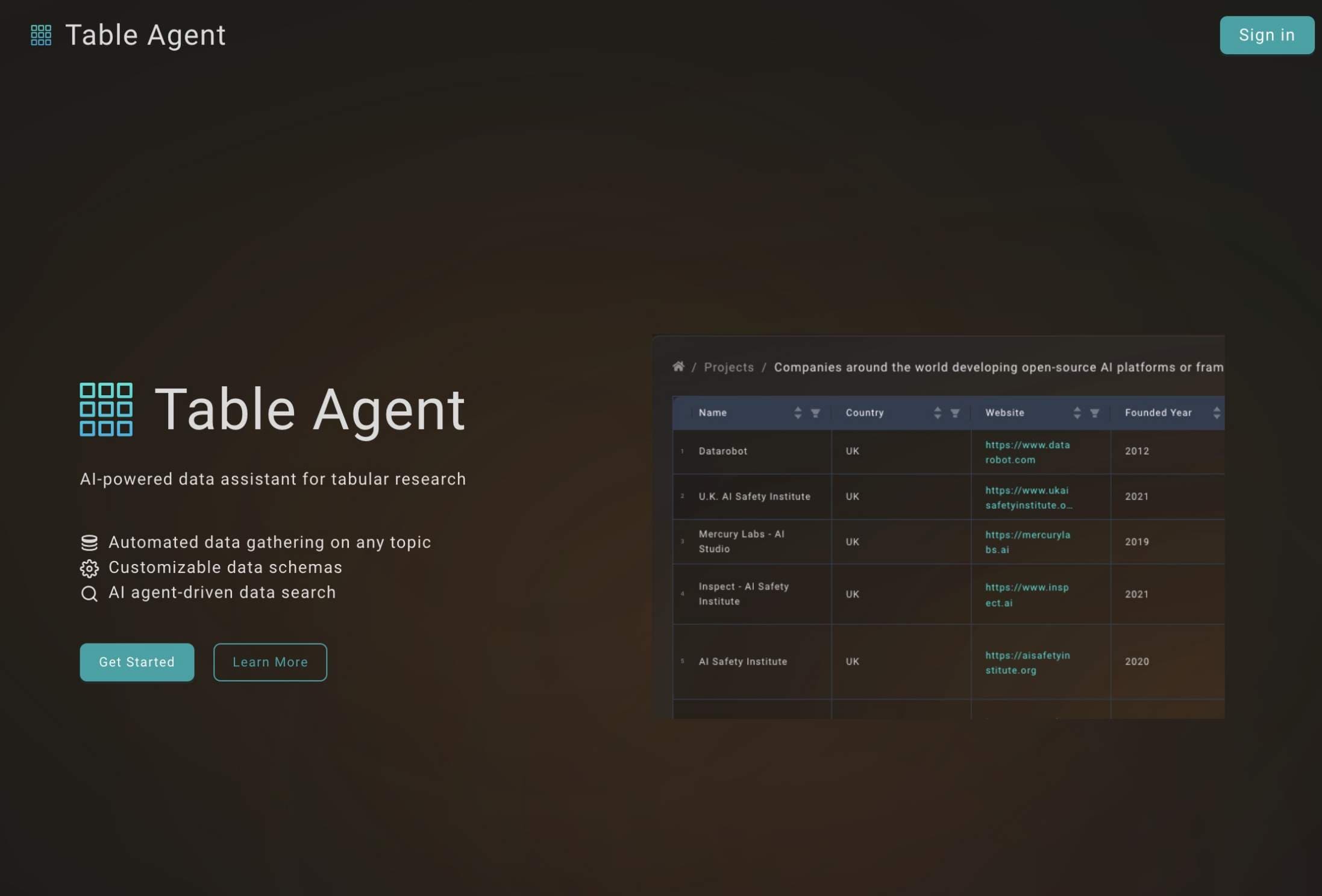Click the Learn More button
1322x896 pixels.
[x=270, y=662]
